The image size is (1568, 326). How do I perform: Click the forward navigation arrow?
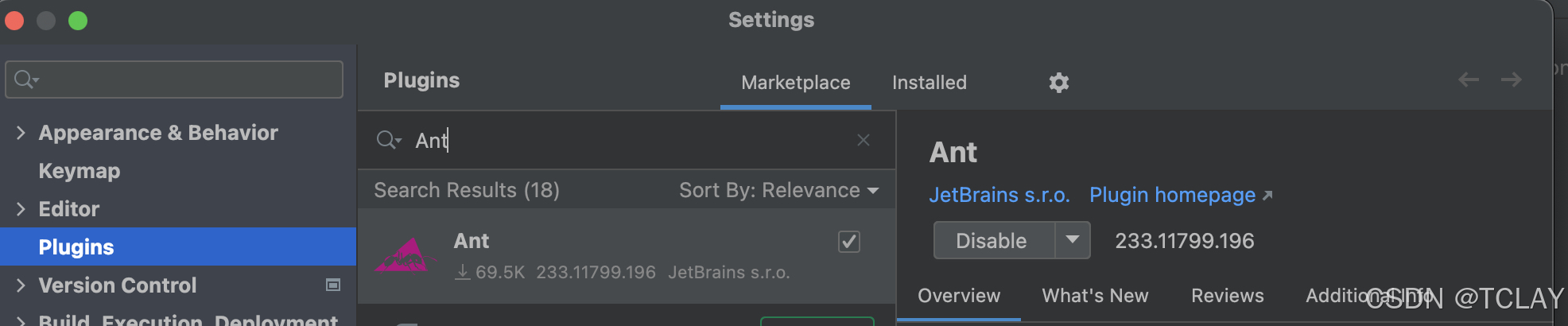click(x=1511, y=80)
